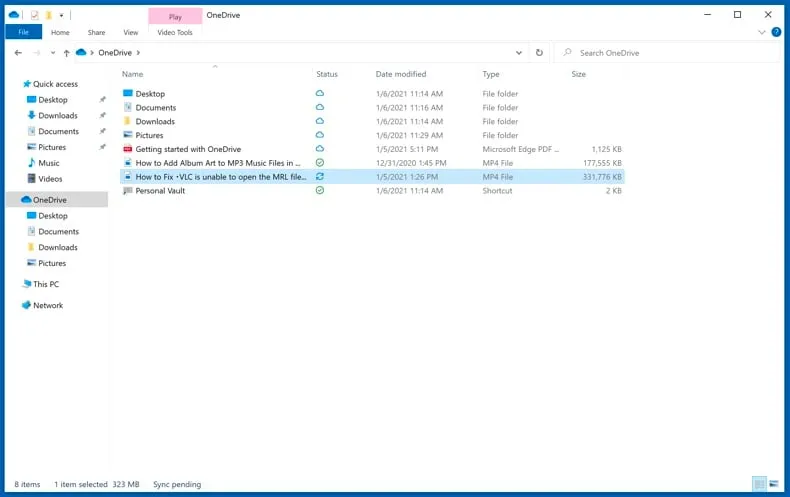Click cloud status icon for Getting started PDF

click(319, 149)
